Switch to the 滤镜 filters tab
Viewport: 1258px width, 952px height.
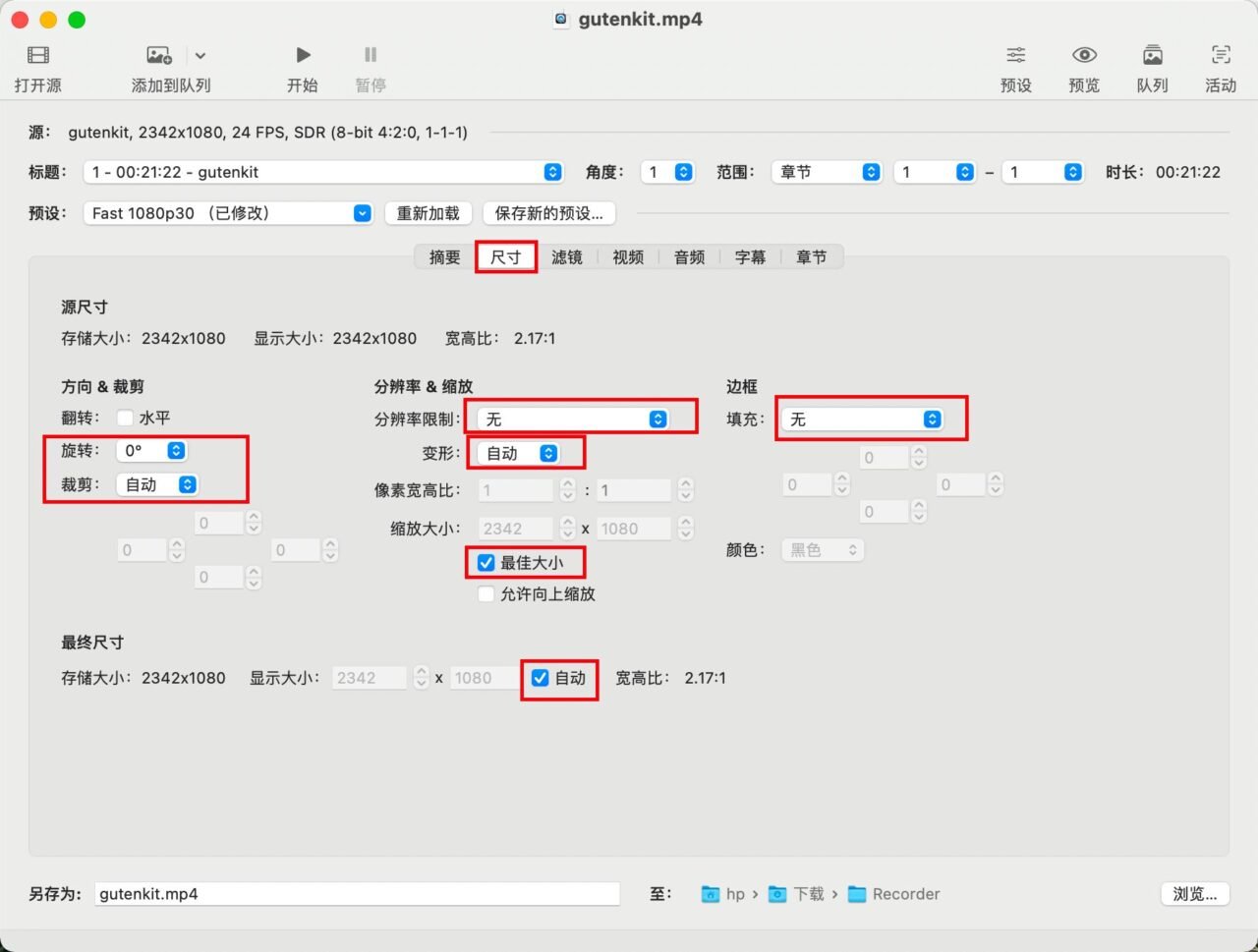pos(567,257)
